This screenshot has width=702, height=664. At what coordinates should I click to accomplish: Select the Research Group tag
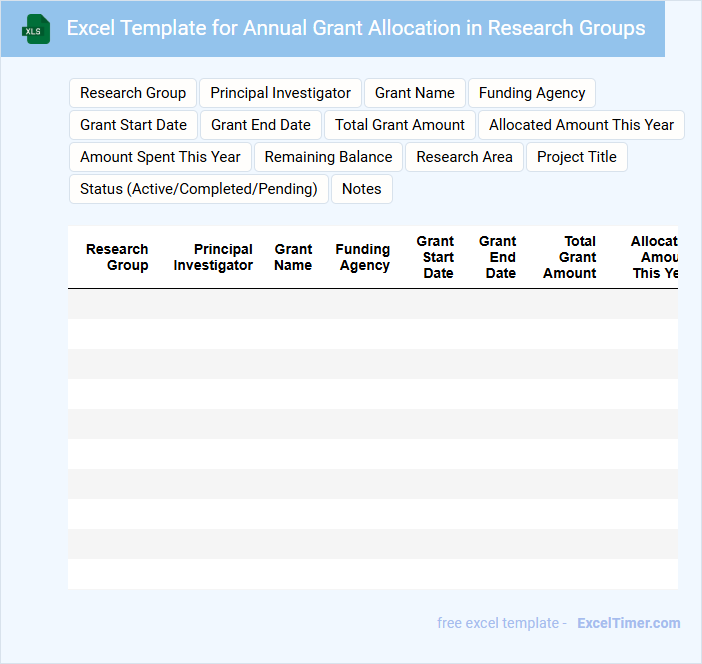133,93
